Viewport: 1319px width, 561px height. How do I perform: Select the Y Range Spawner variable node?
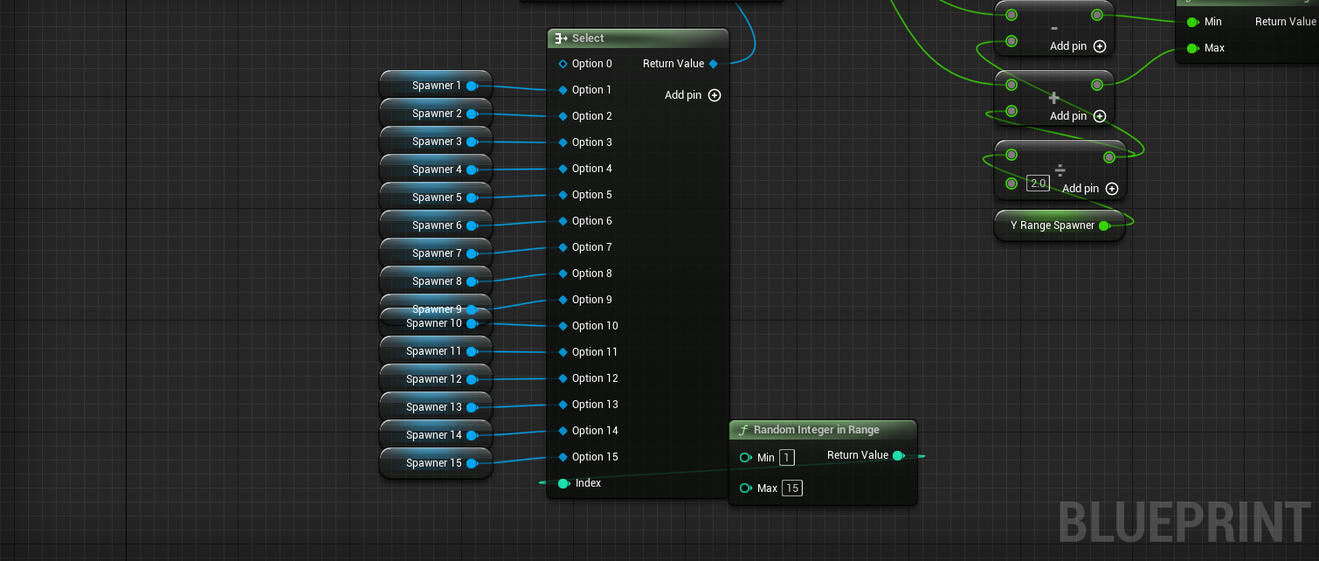click(1050, 226)
